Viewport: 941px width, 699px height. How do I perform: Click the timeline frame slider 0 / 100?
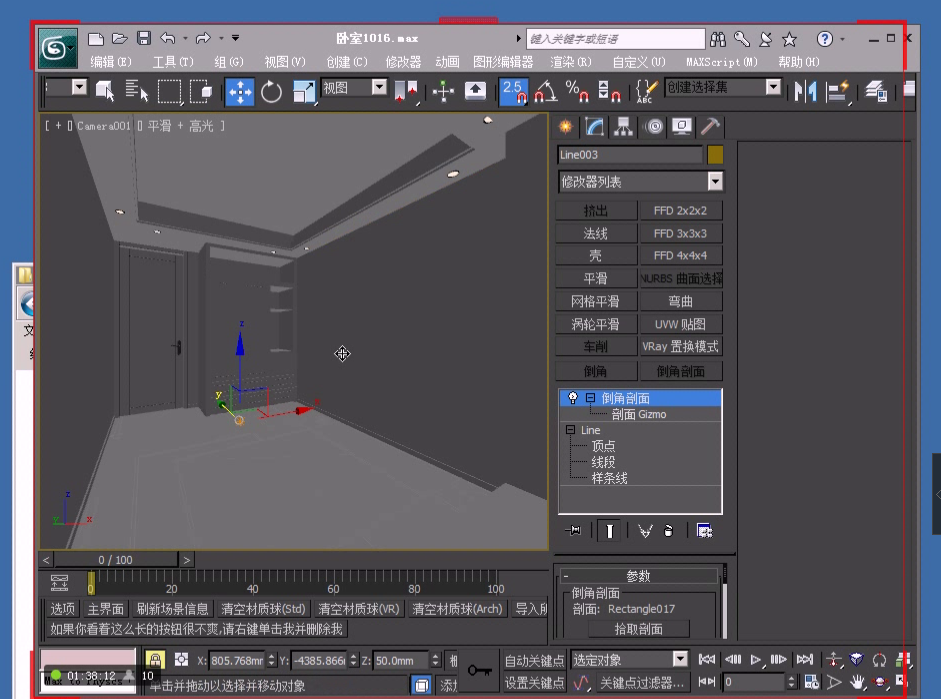(116, 560)
